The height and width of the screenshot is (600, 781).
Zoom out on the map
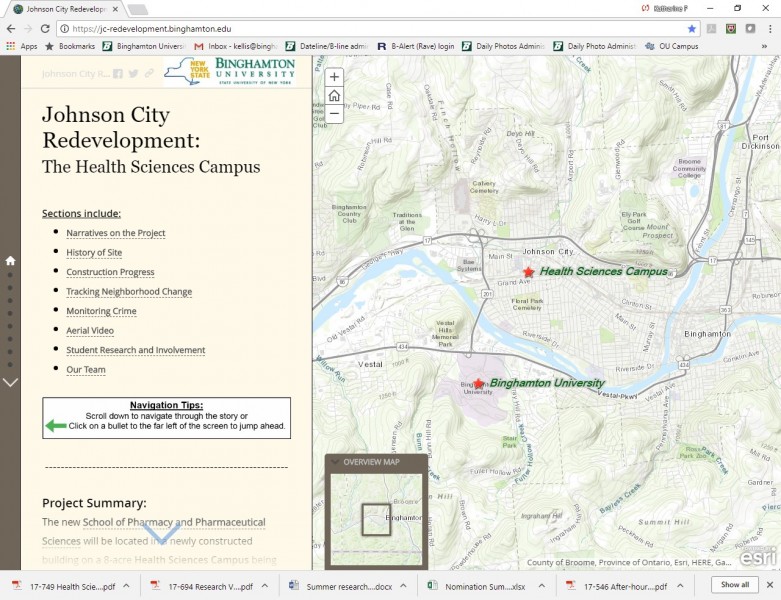click(334, 115)
